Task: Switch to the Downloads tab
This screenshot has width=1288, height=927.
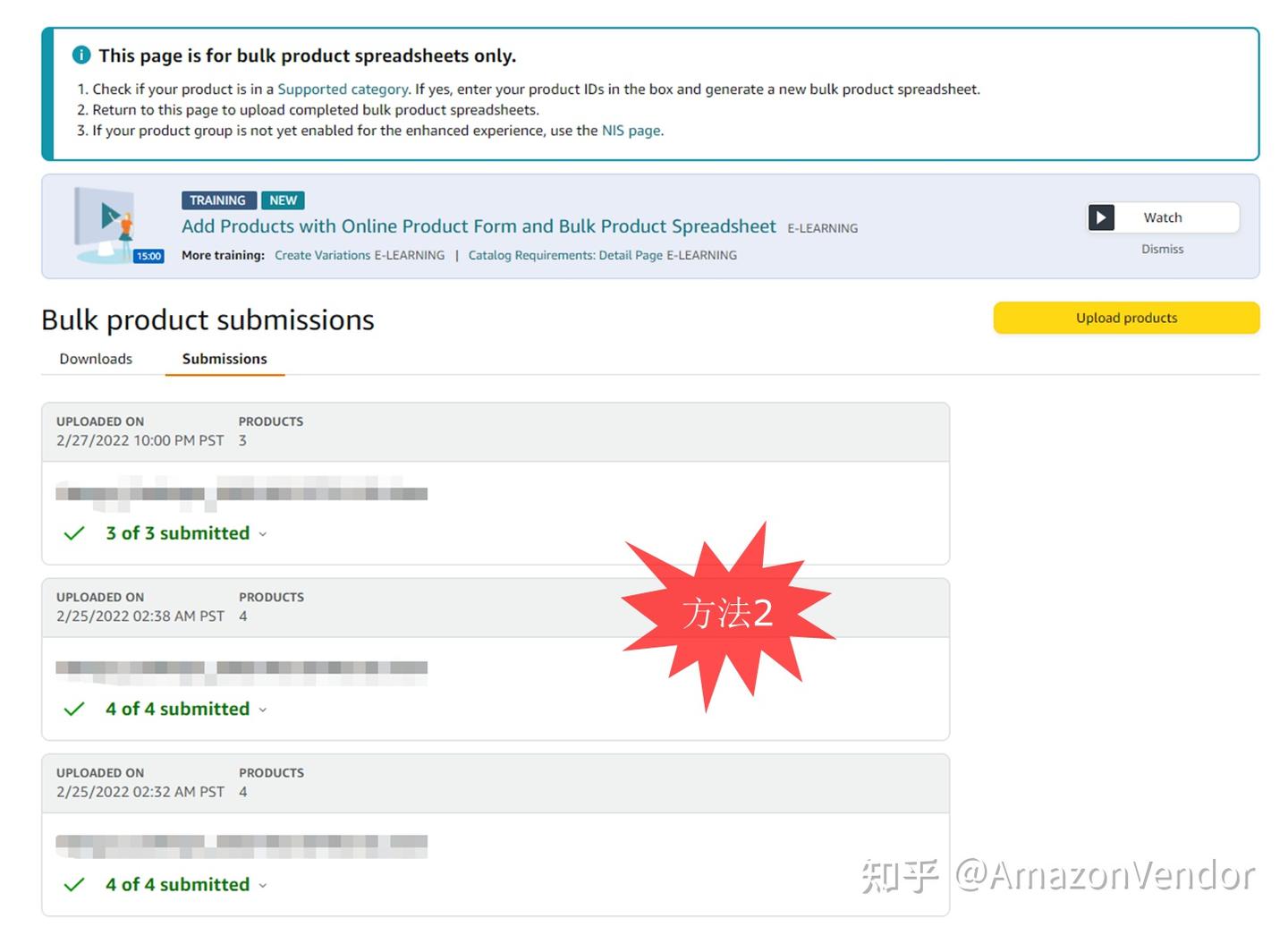Action: pos(95,359)
